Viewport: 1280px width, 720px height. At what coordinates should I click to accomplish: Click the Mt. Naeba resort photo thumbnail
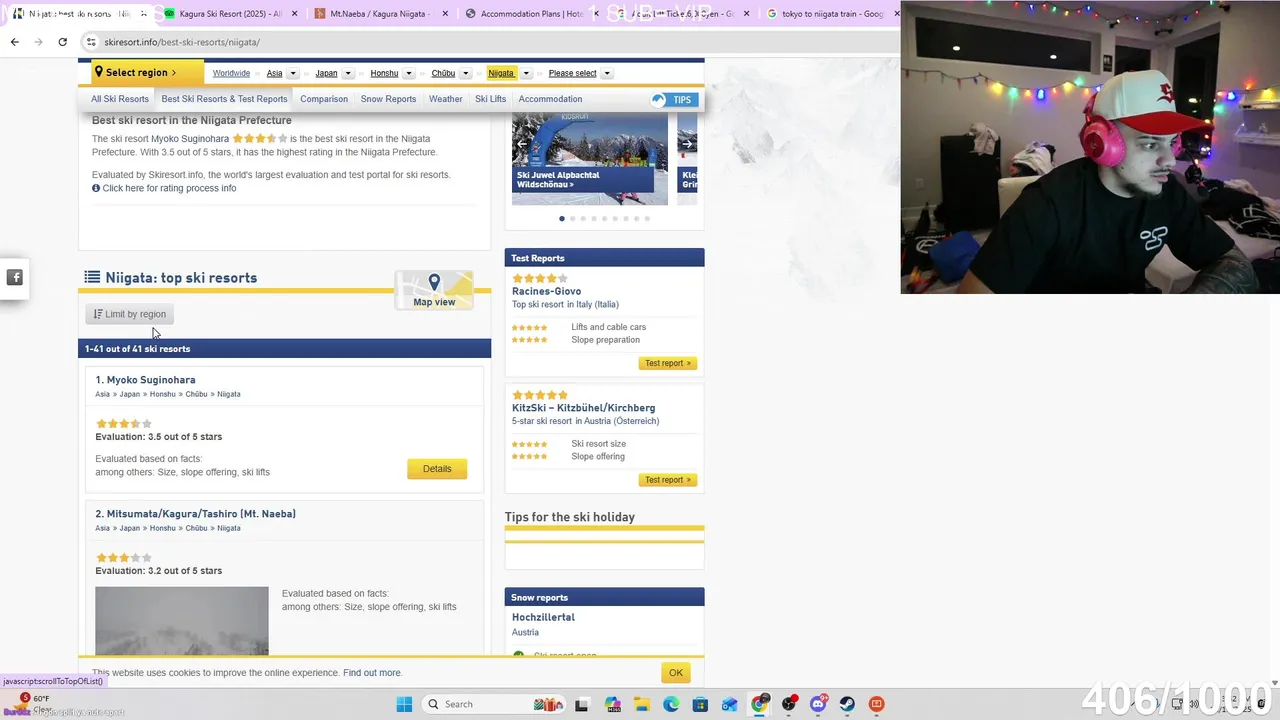coord(182,621)
